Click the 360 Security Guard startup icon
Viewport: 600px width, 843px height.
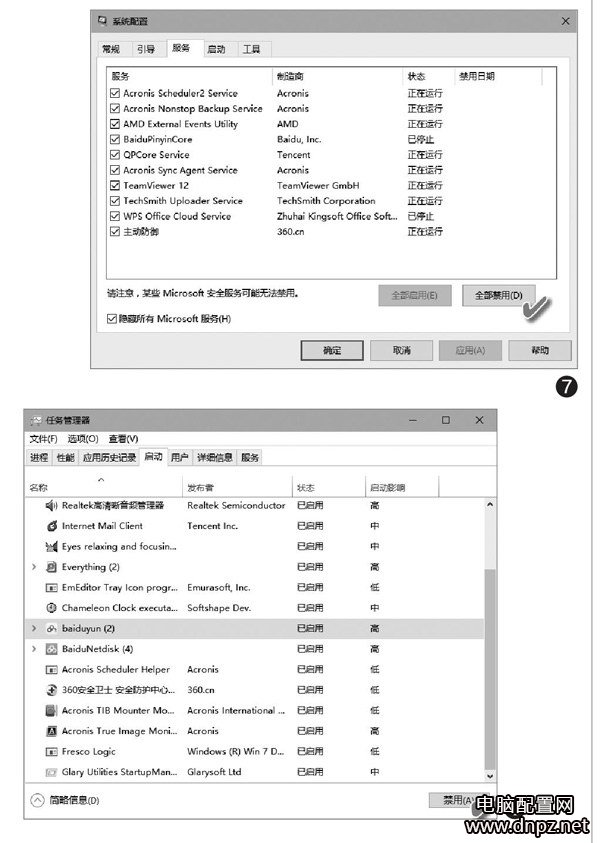pyautogui.click(x=52, y=690)
